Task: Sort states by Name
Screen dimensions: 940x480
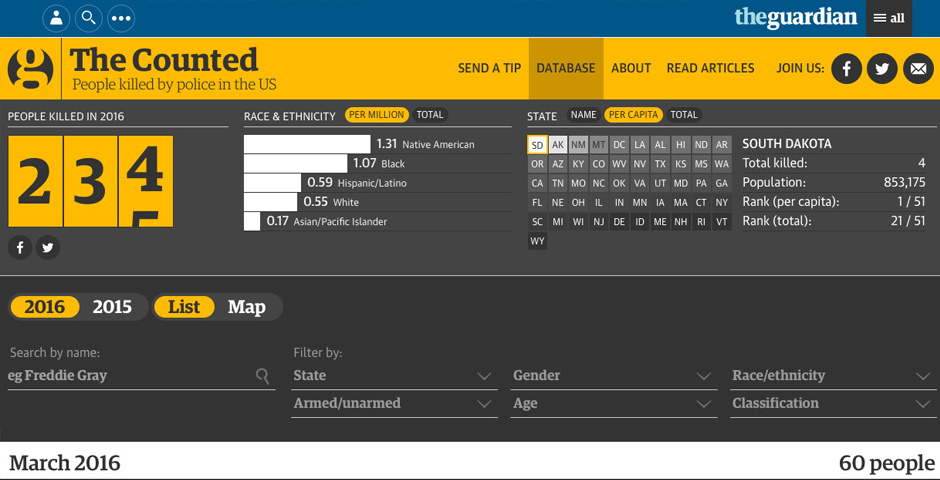Action: point(583,115)
